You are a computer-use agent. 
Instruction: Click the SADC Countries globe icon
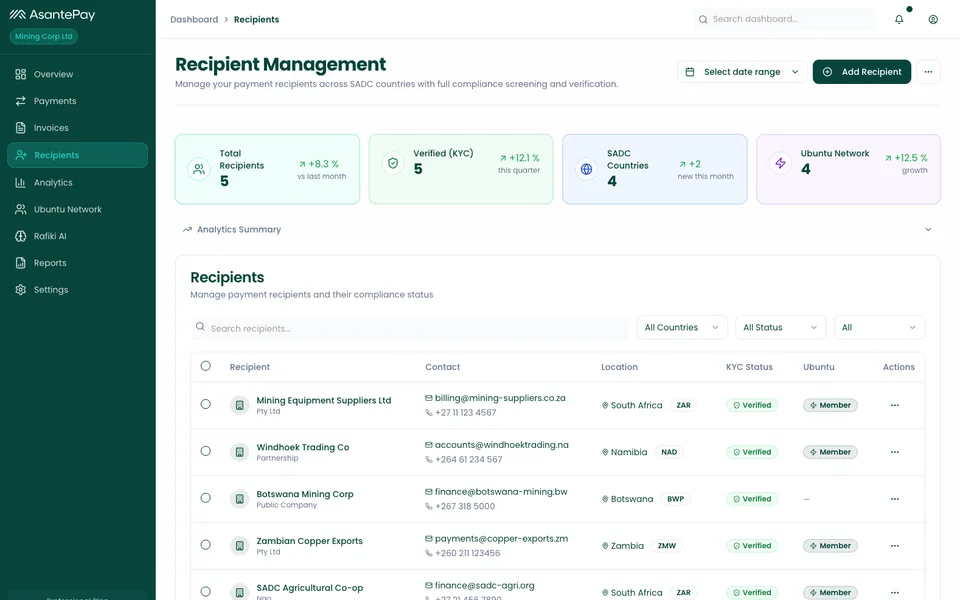click(x=587, y=169)
